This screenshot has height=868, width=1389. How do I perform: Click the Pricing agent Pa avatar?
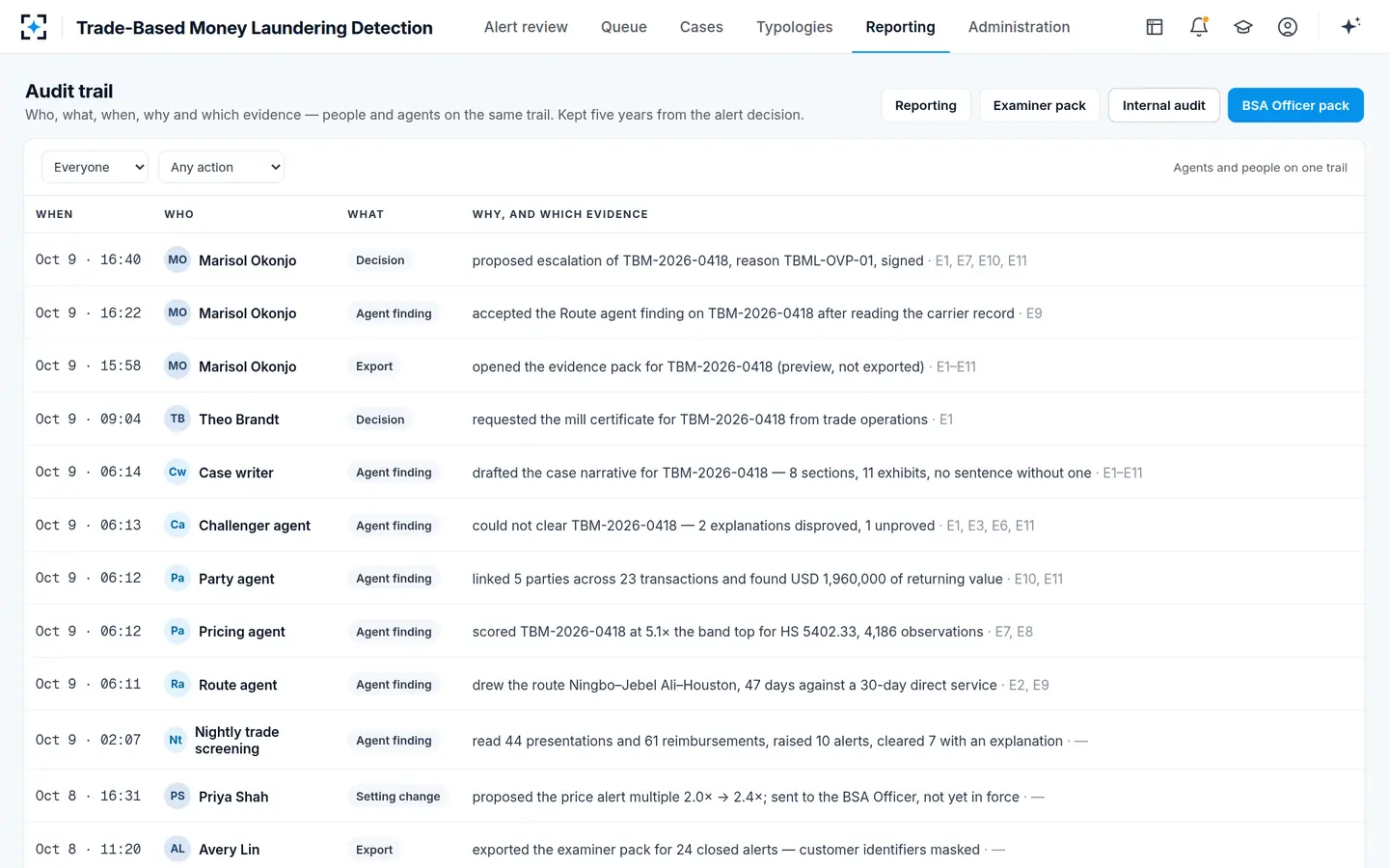(177, 631)
